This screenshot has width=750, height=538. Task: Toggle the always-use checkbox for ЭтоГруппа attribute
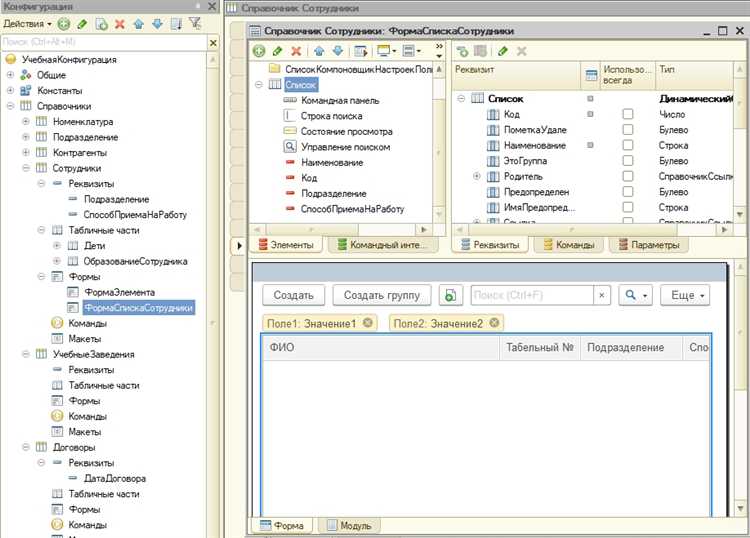627,161
